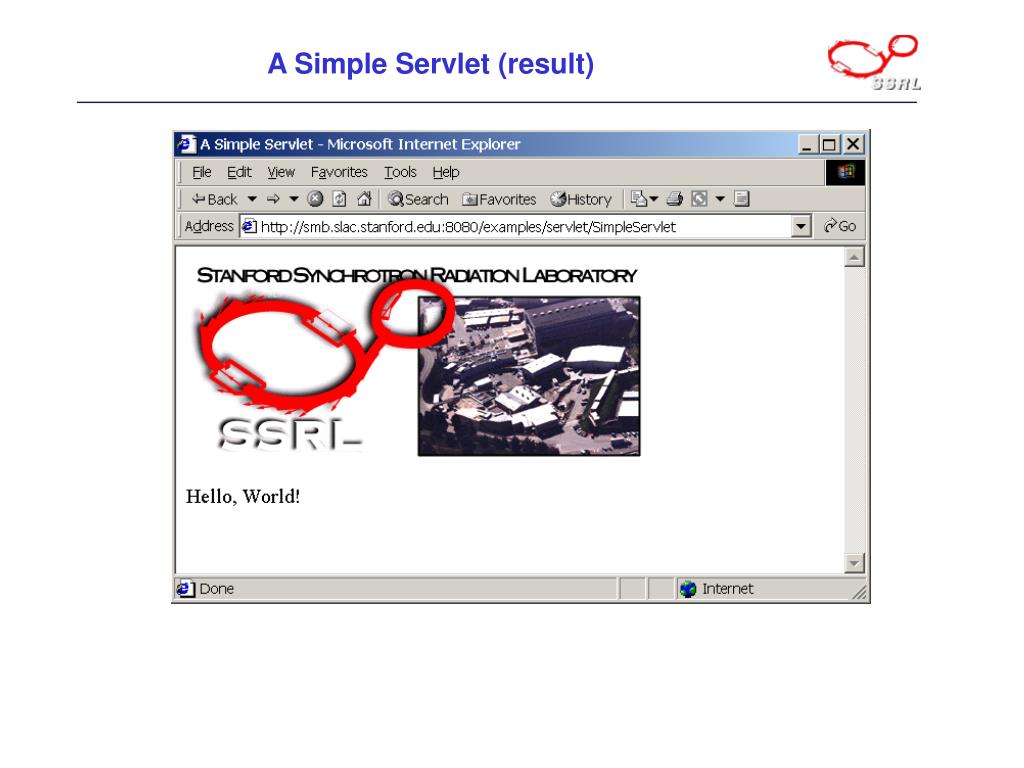Screen dimensions: 1024x768
Task: Open the Favorites toolbar button
Action: (x=499, y=199)
